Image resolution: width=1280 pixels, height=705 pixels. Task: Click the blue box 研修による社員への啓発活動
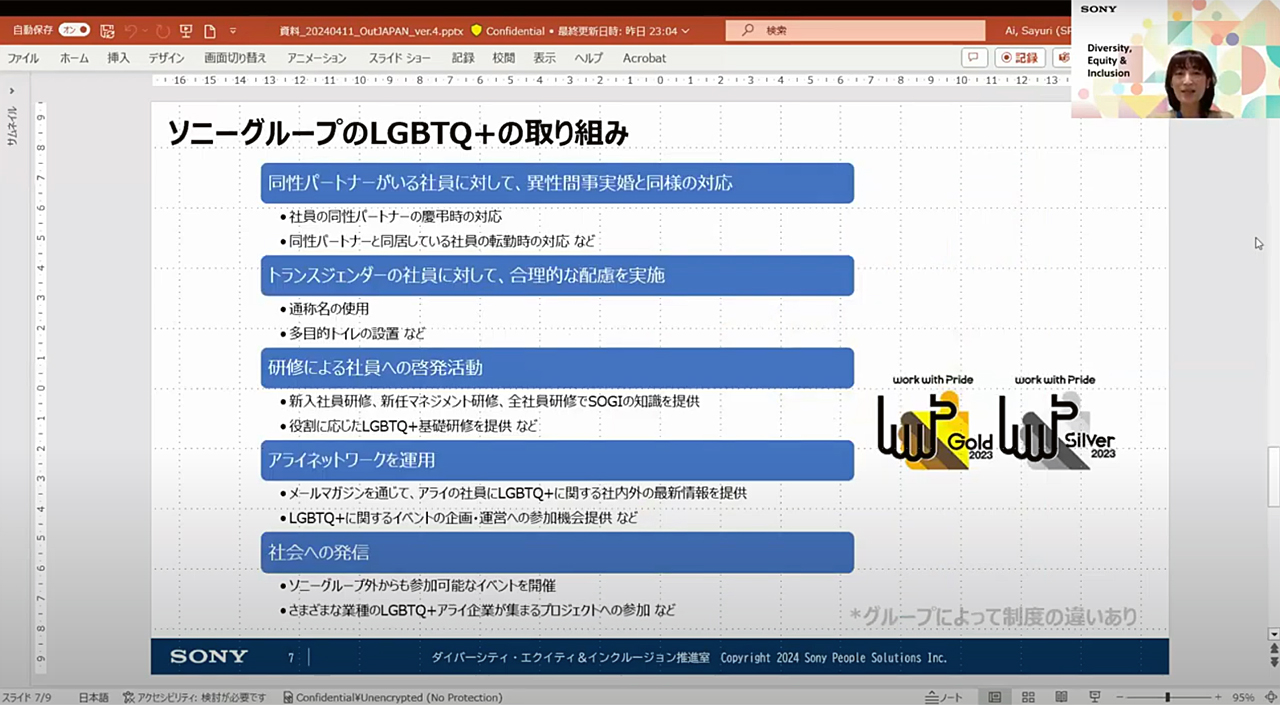click(x=557, y=367)
